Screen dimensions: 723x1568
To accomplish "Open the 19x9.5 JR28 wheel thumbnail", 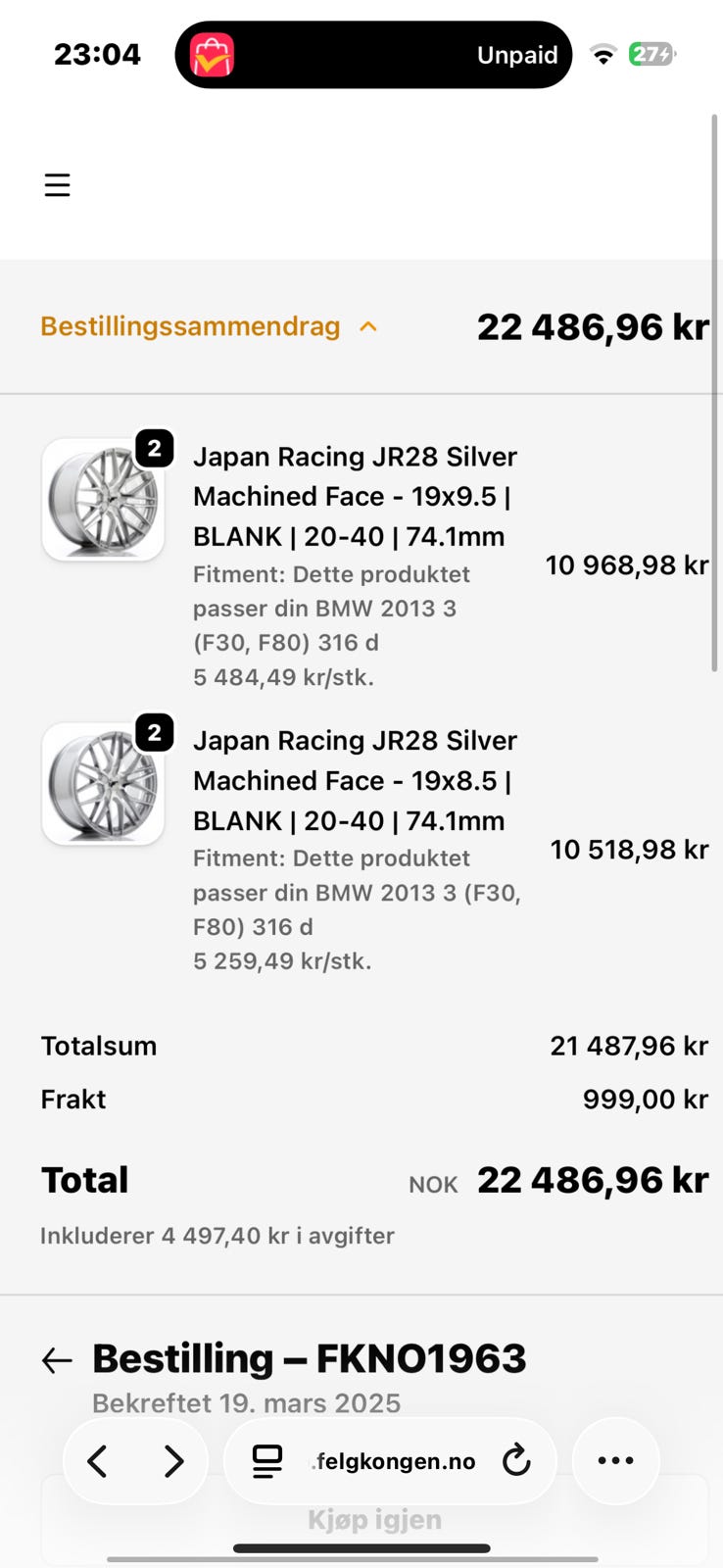I will 103,500.
